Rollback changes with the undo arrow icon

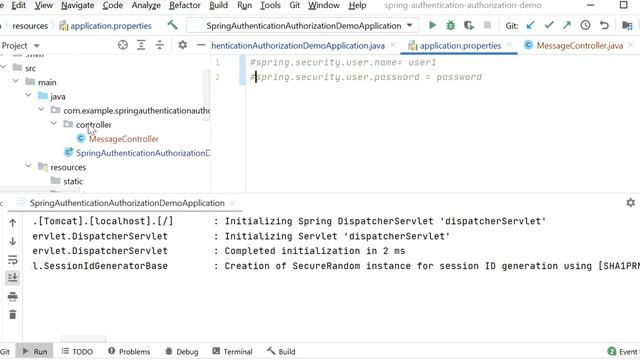604,25
